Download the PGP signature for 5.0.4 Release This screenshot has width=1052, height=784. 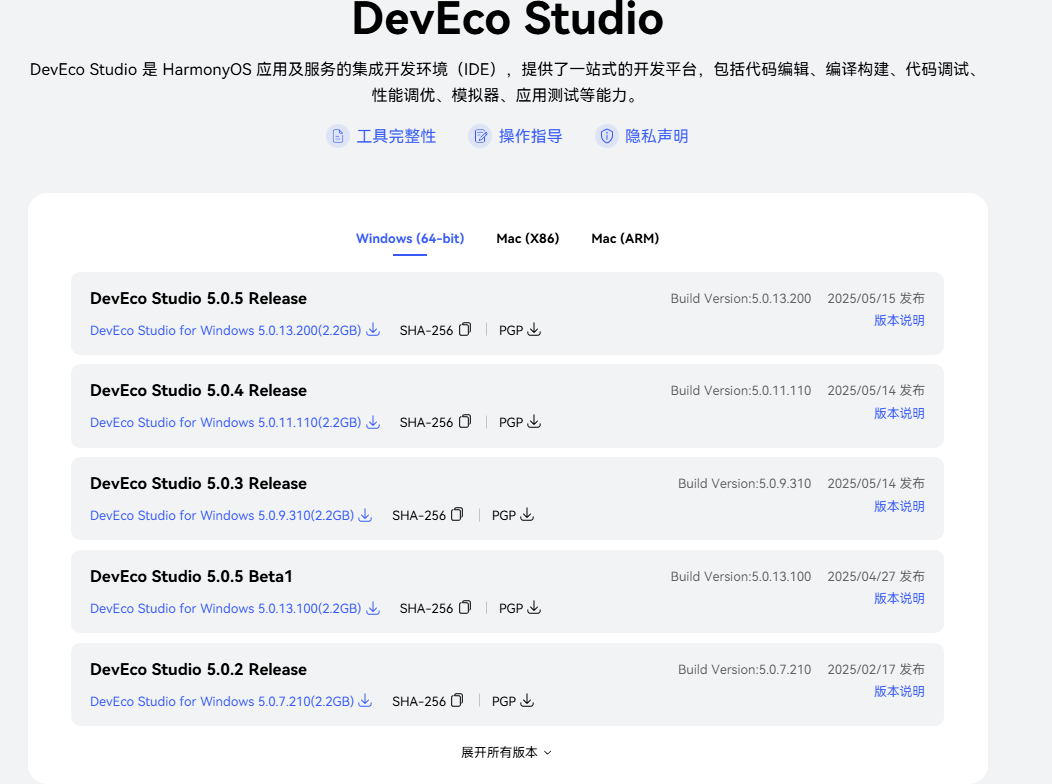[x=534, y=422]
